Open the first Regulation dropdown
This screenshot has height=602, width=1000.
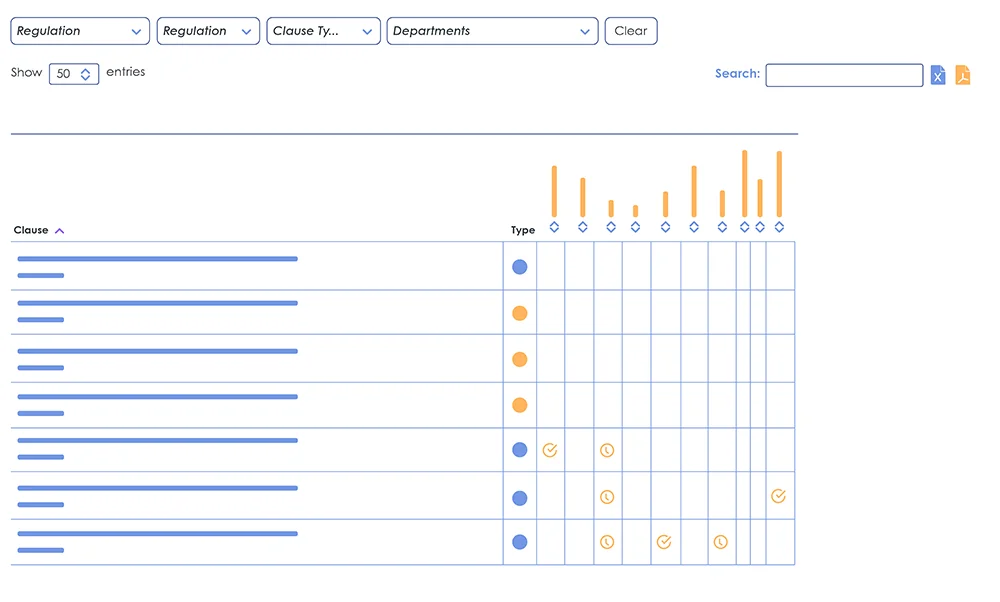tap(80, 31)
